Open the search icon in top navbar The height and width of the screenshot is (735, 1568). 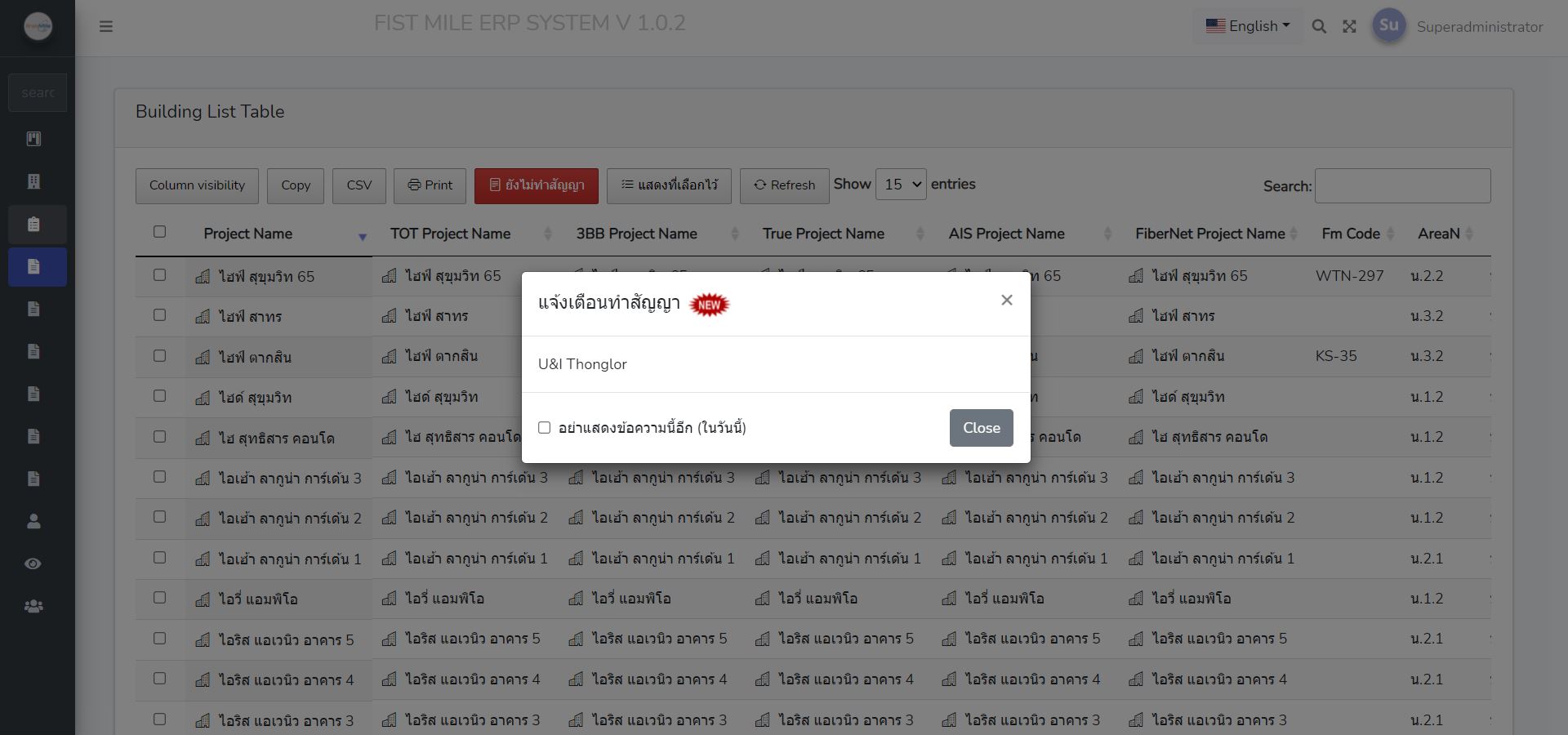click(x=1319, y=26)
